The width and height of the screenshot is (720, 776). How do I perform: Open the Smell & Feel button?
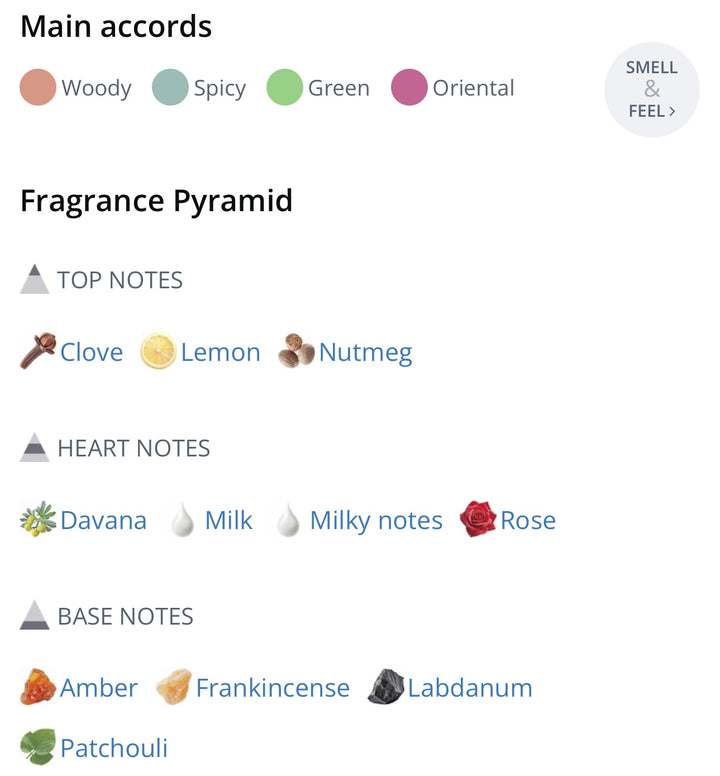(x=652, y=90)
